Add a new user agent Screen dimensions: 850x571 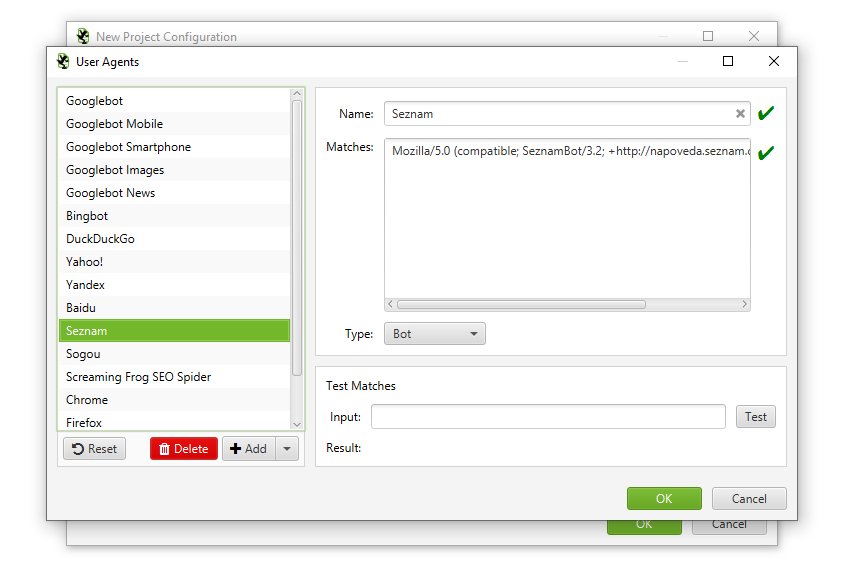[249, 448]
